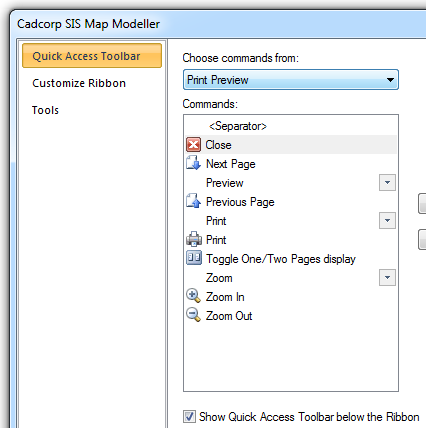The width and height of the screenshot is (426, 428).
Task: Expand the Print row dropdown arrow
Action: (x=387, y=220)
